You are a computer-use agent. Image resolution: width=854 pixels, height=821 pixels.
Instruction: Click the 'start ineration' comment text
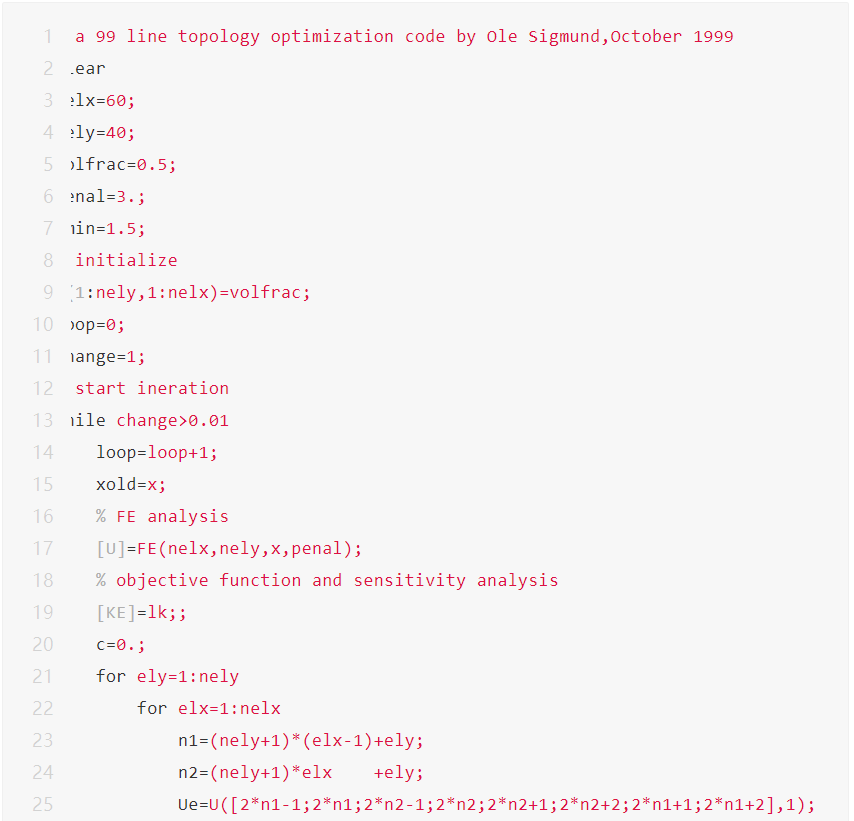152,389
